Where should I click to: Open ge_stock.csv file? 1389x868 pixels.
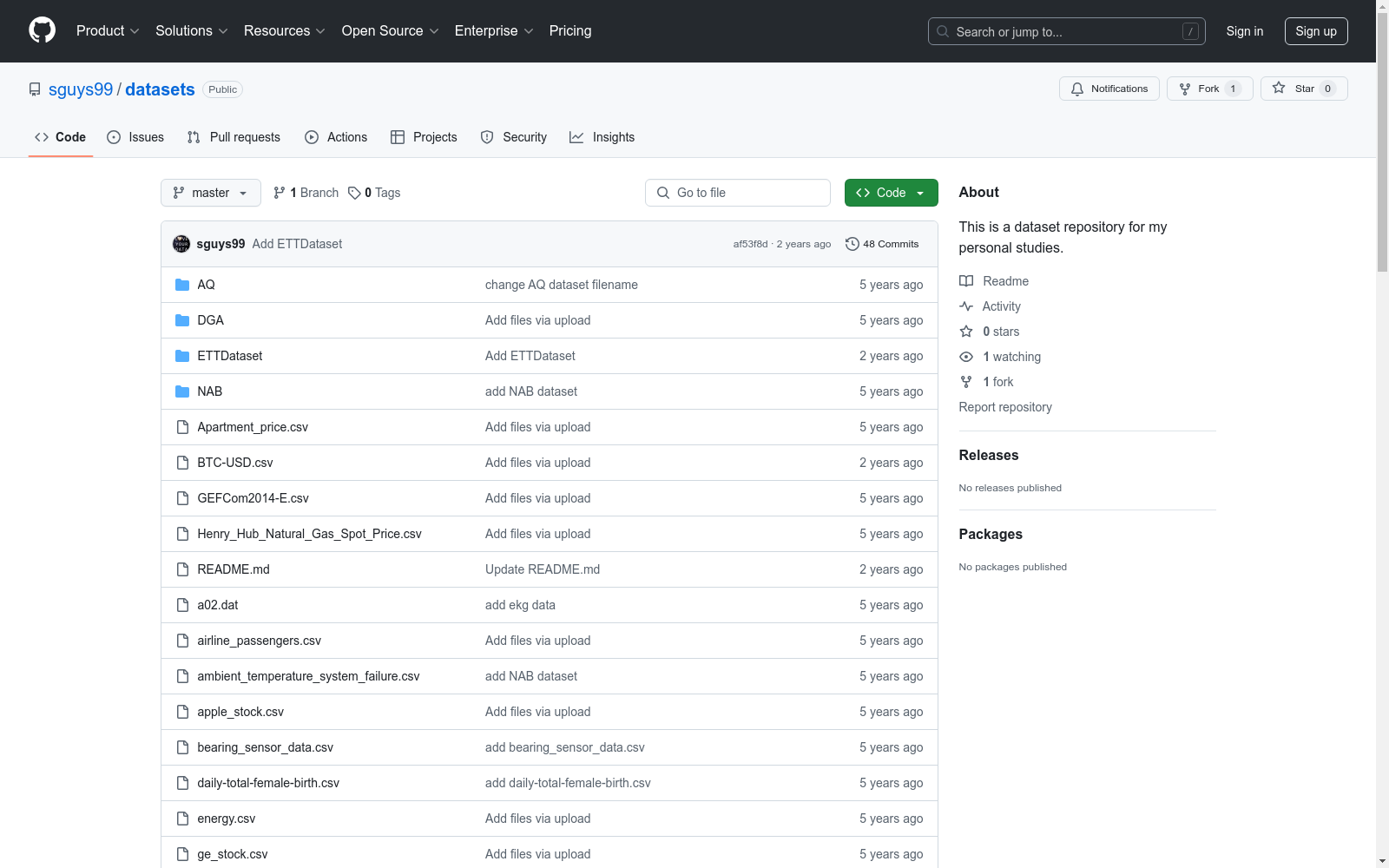pos(233,854)
